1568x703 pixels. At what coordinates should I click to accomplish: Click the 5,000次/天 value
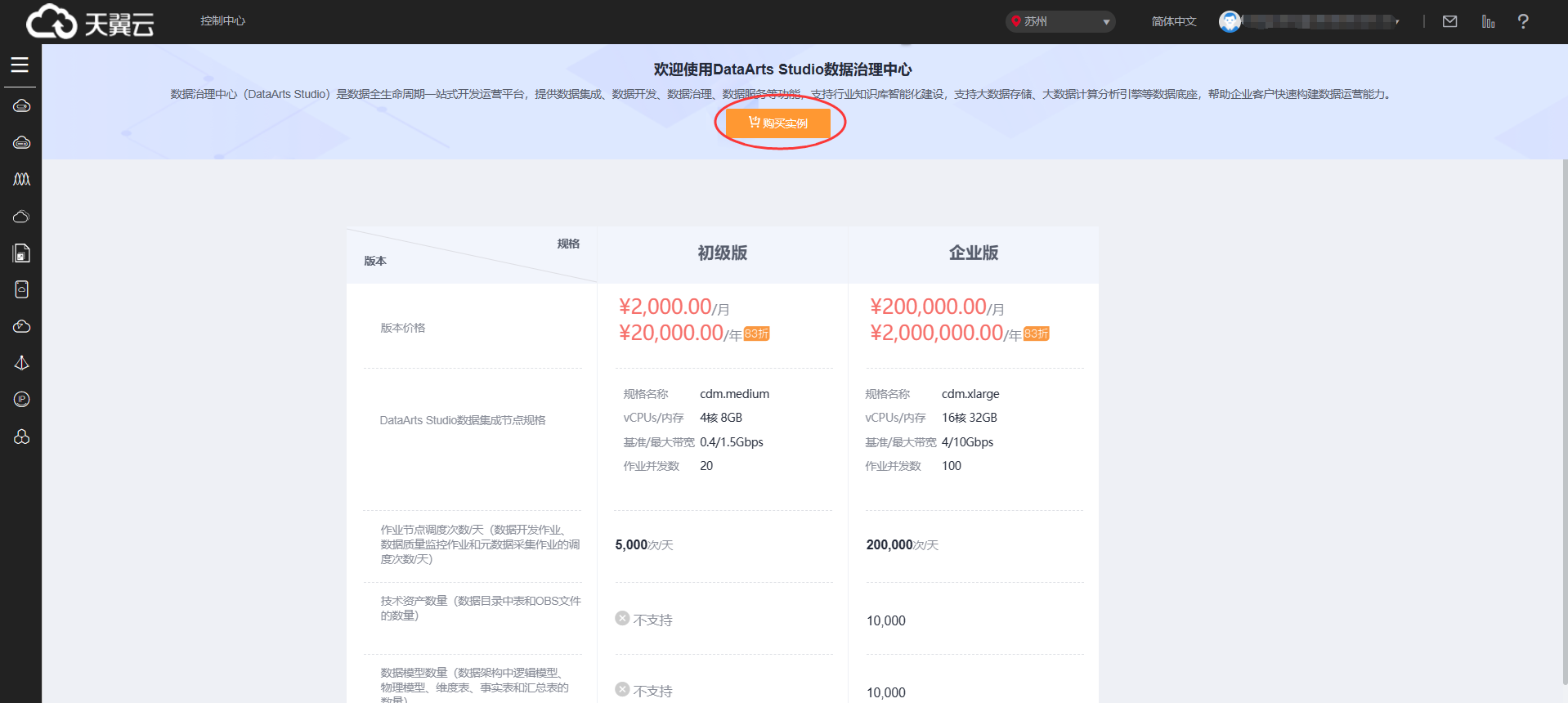644,545
